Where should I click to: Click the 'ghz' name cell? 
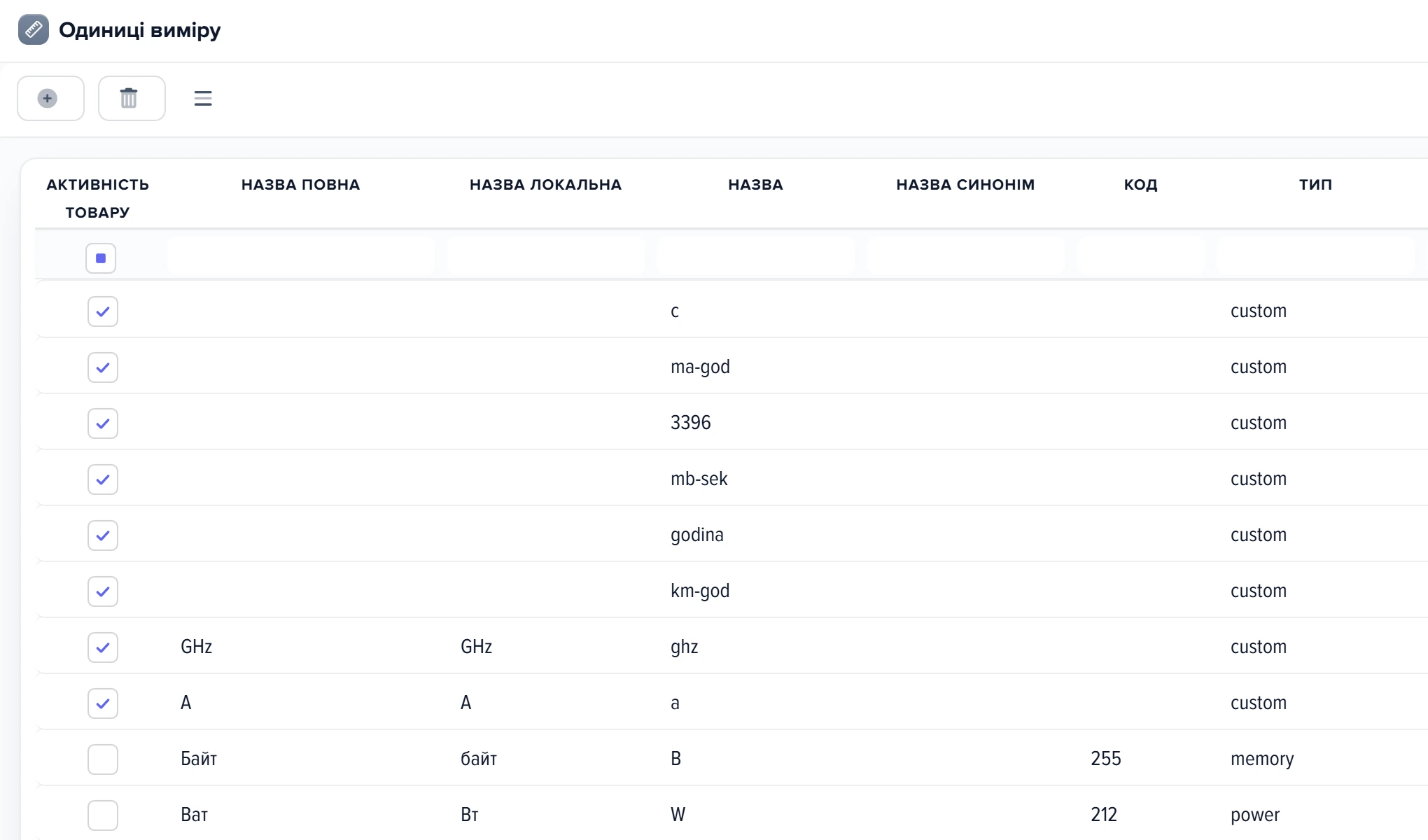[684, 647]
